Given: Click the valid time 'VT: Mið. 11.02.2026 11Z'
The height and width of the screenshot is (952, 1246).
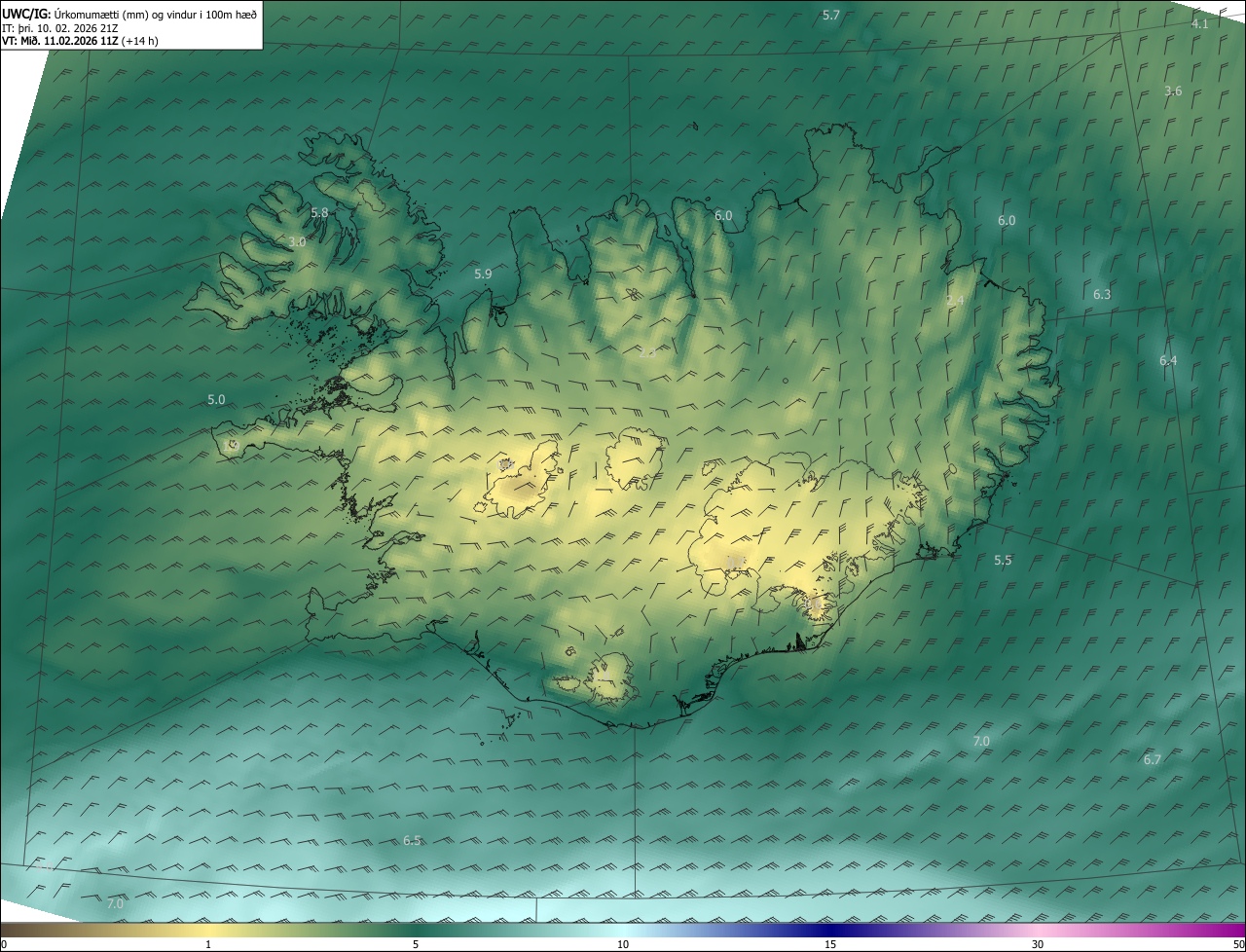Looking at the screenshot, I should click(60, 41).
